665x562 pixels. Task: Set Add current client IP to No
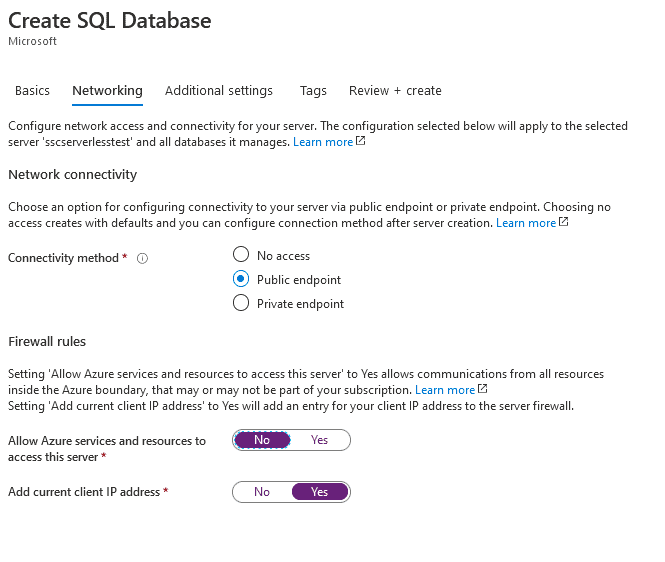tap(262, 492)
